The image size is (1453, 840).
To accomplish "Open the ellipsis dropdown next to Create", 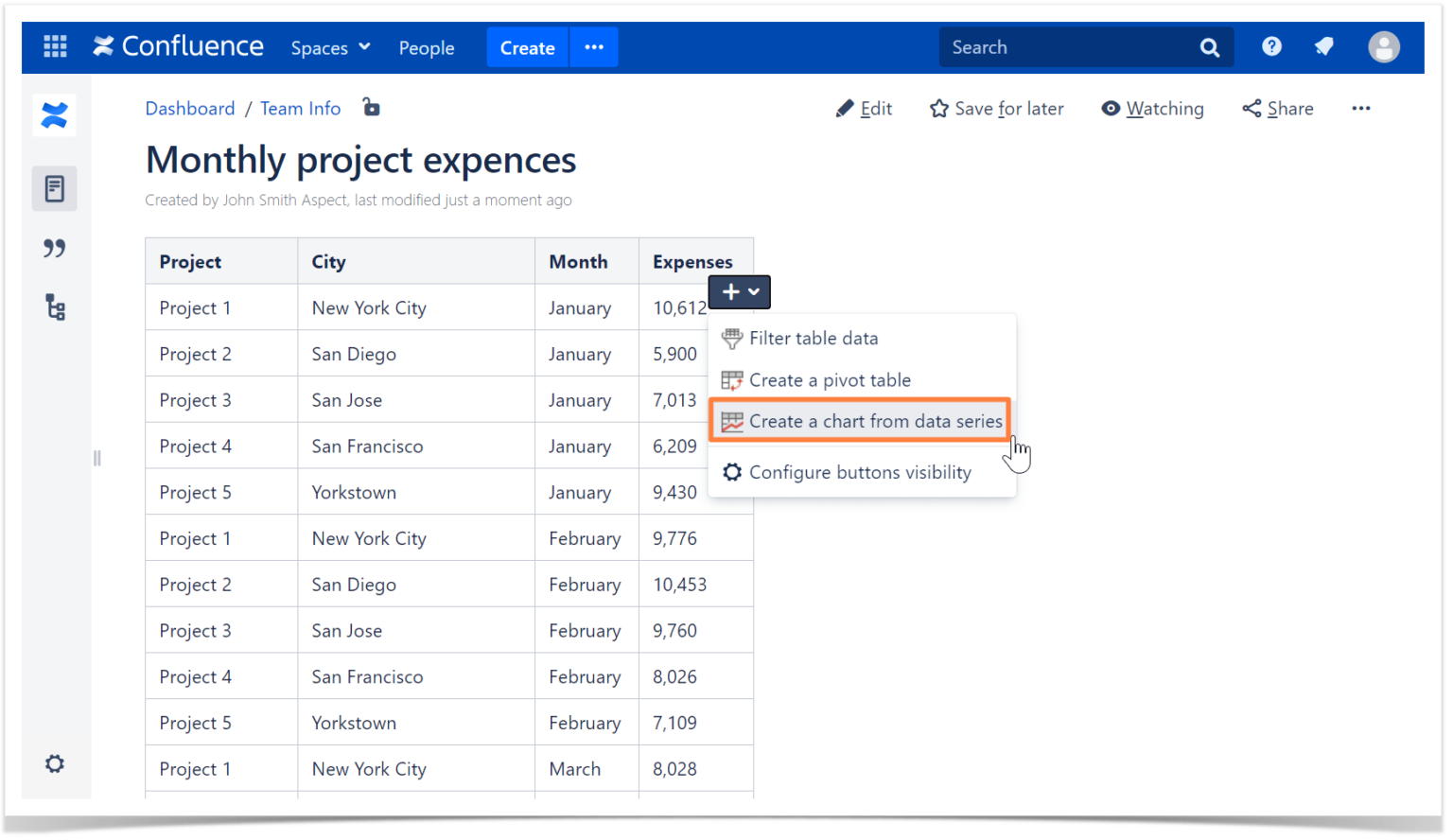I will point(593,46).
